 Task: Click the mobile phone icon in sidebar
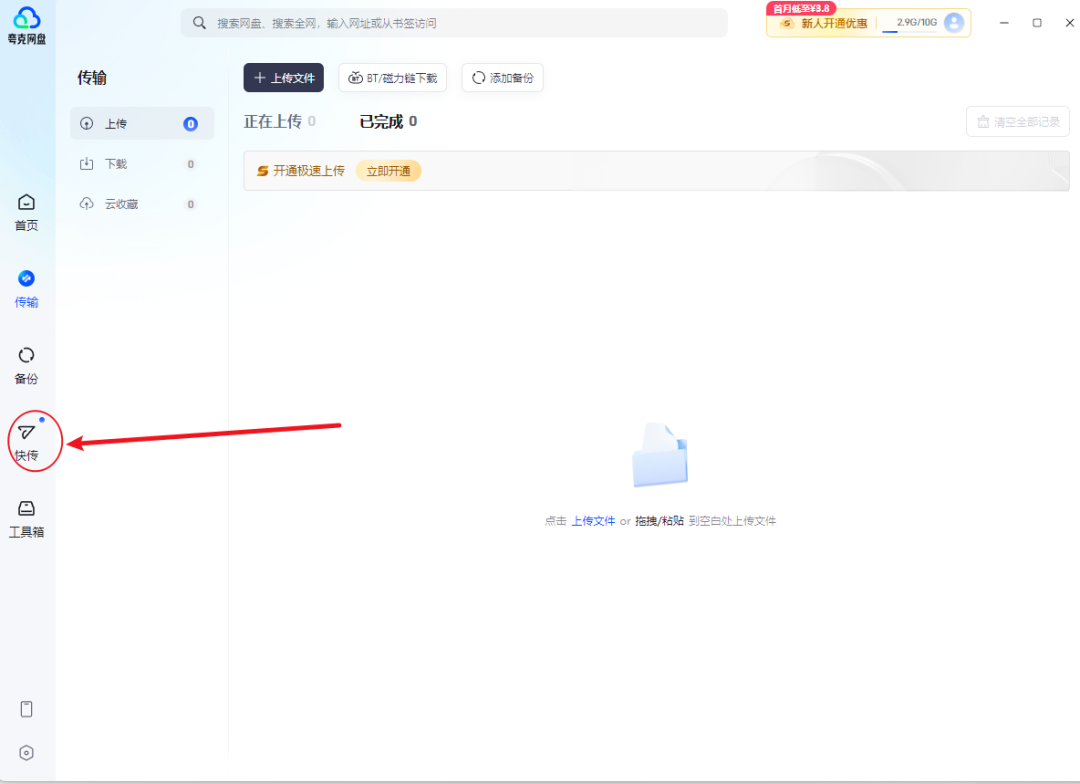tap(27, 709)
